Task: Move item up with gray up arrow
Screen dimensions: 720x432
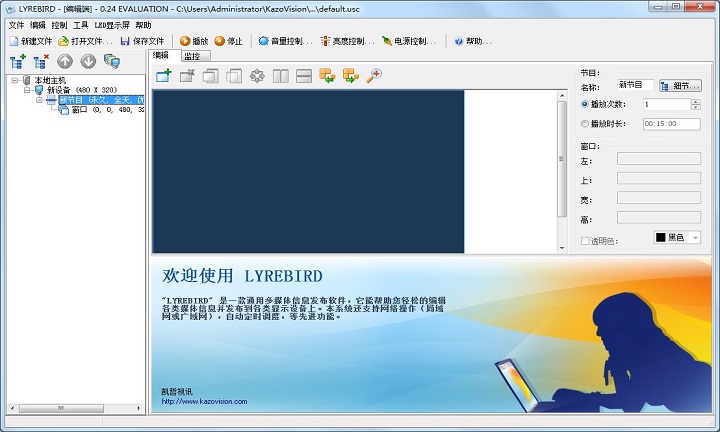Action: pos(65,61)
